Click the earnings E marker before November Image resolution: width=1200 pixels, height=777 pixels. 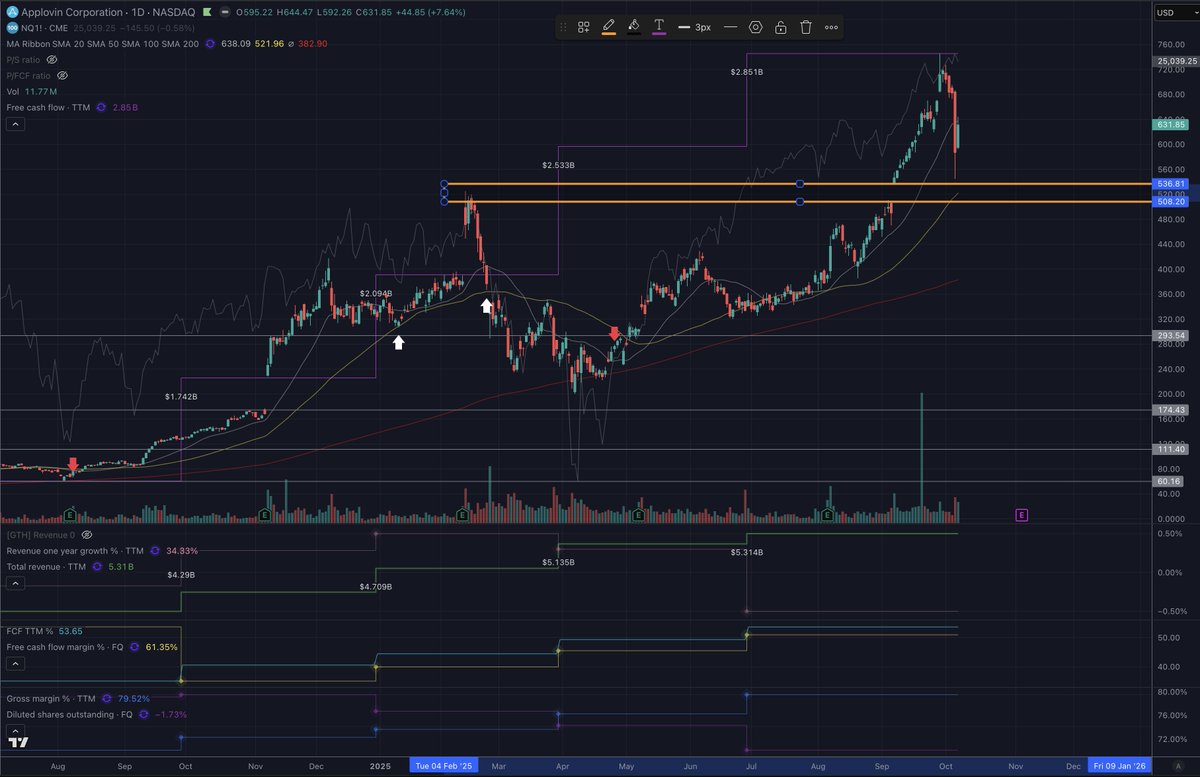[x=264, y=514]
